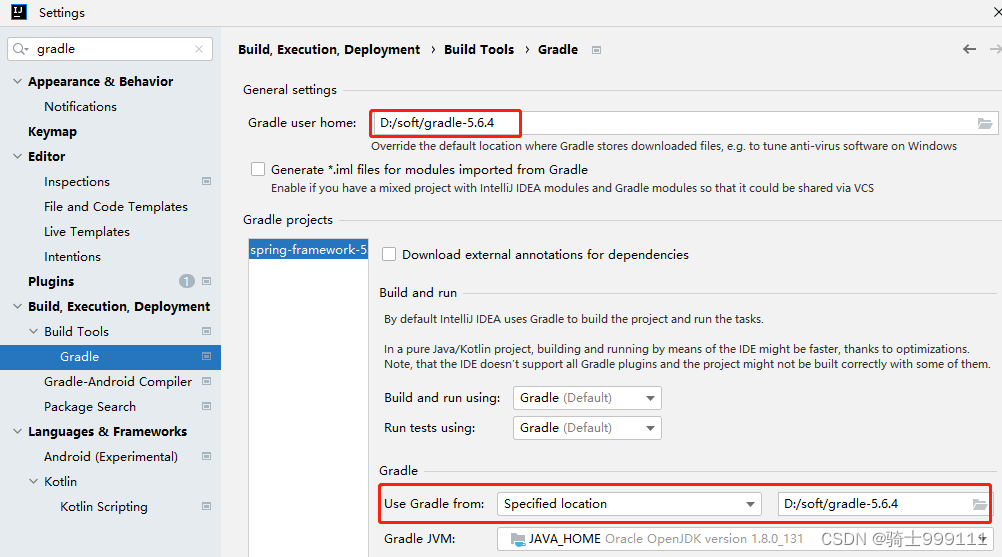Screen dimensions: 1002x557
Task: Click the IntelliJ IDEA logo icon
Action: pos(19,12)
